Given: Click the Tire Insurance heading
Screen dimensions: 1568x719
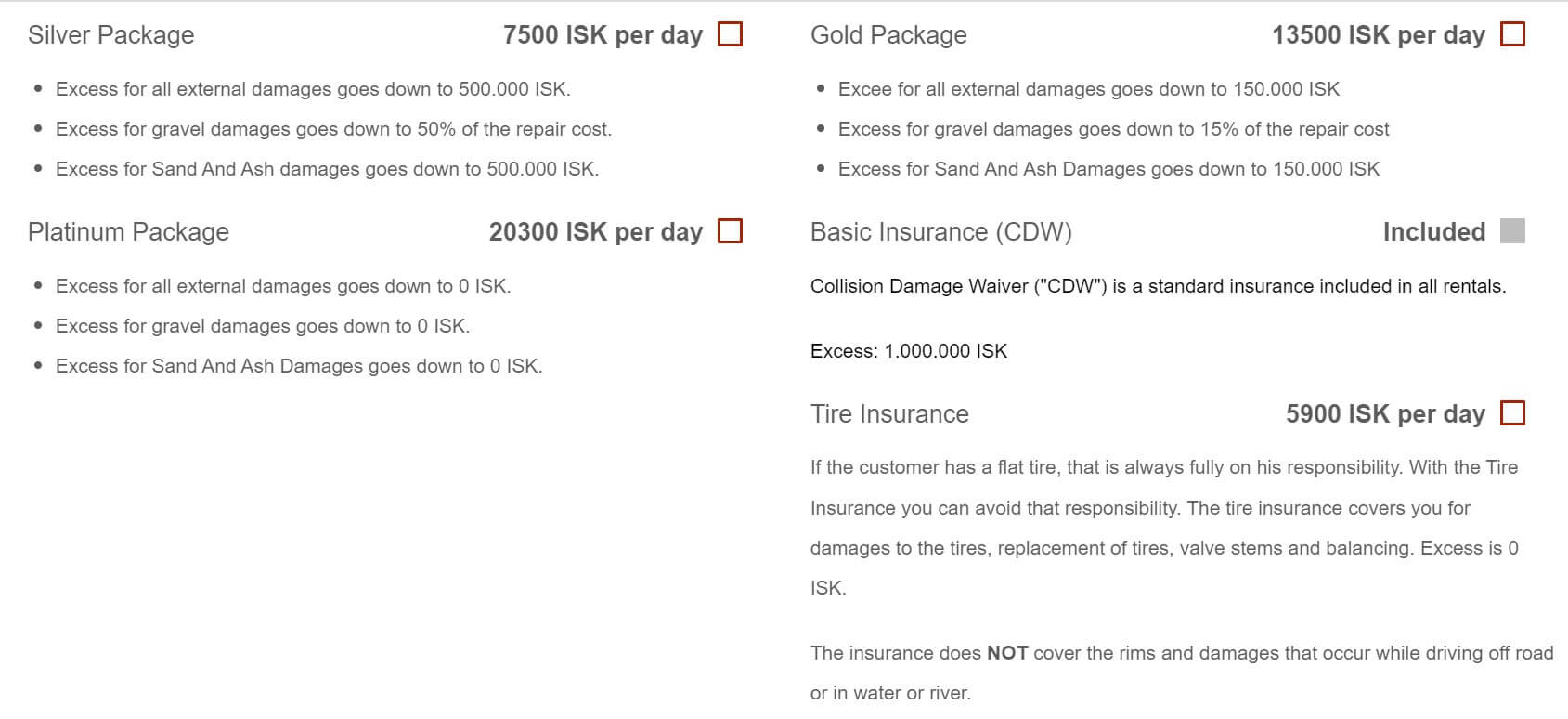Looking at the screenshot, I should [889, 414].
